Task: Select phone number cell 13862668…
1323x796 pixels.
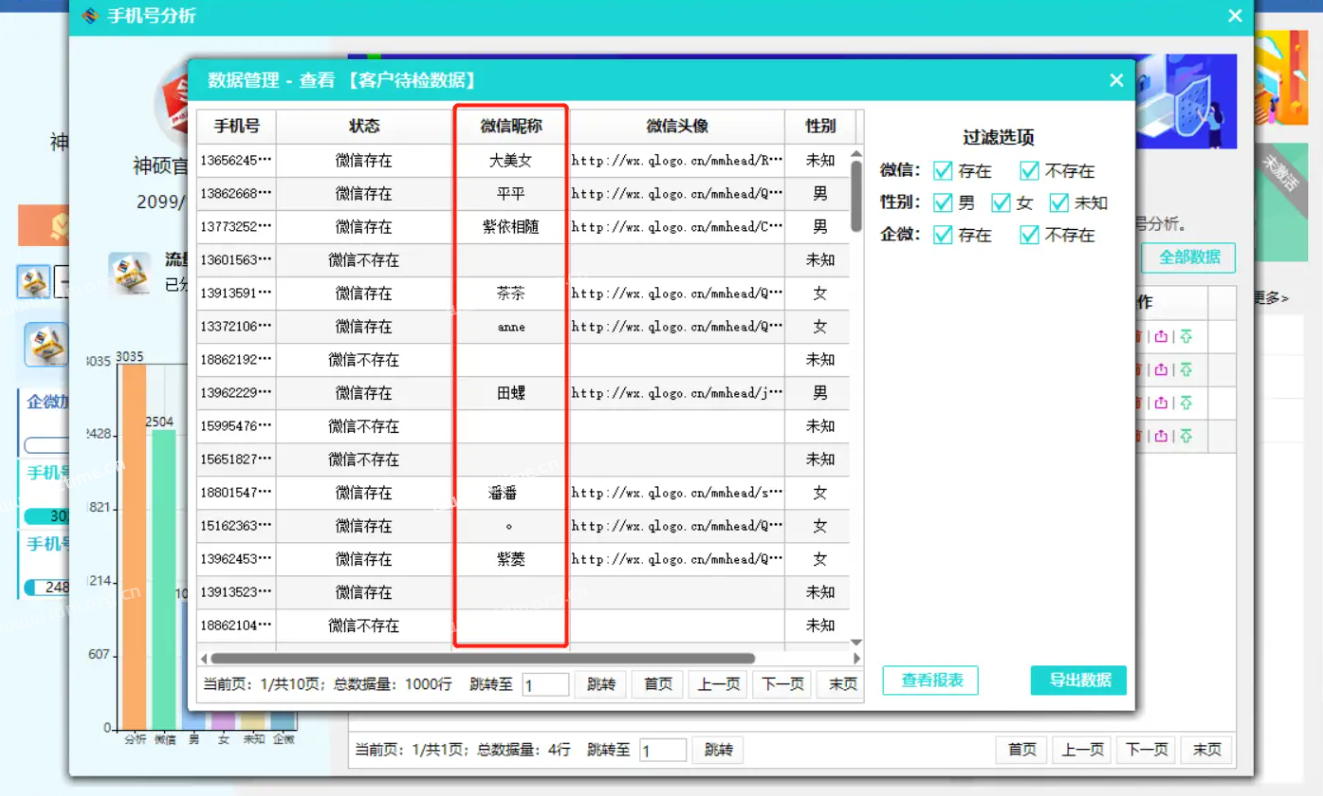Action: coord(236,193)
